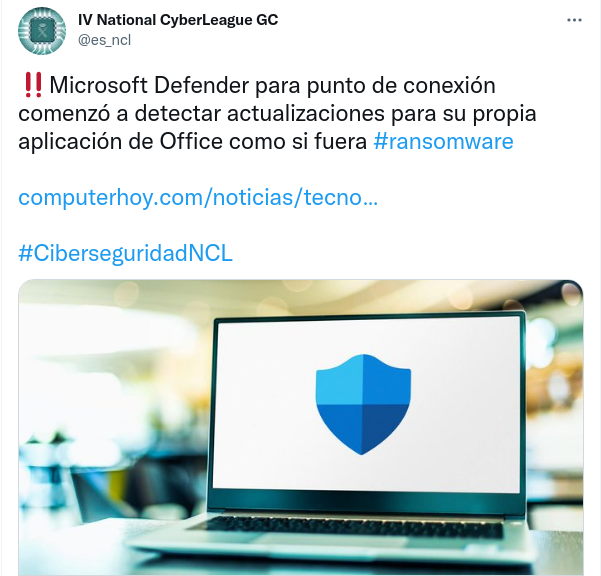This screenshot has height=576, width=601.
Task: Open the laptop photo preview
Action: point(300,427)
